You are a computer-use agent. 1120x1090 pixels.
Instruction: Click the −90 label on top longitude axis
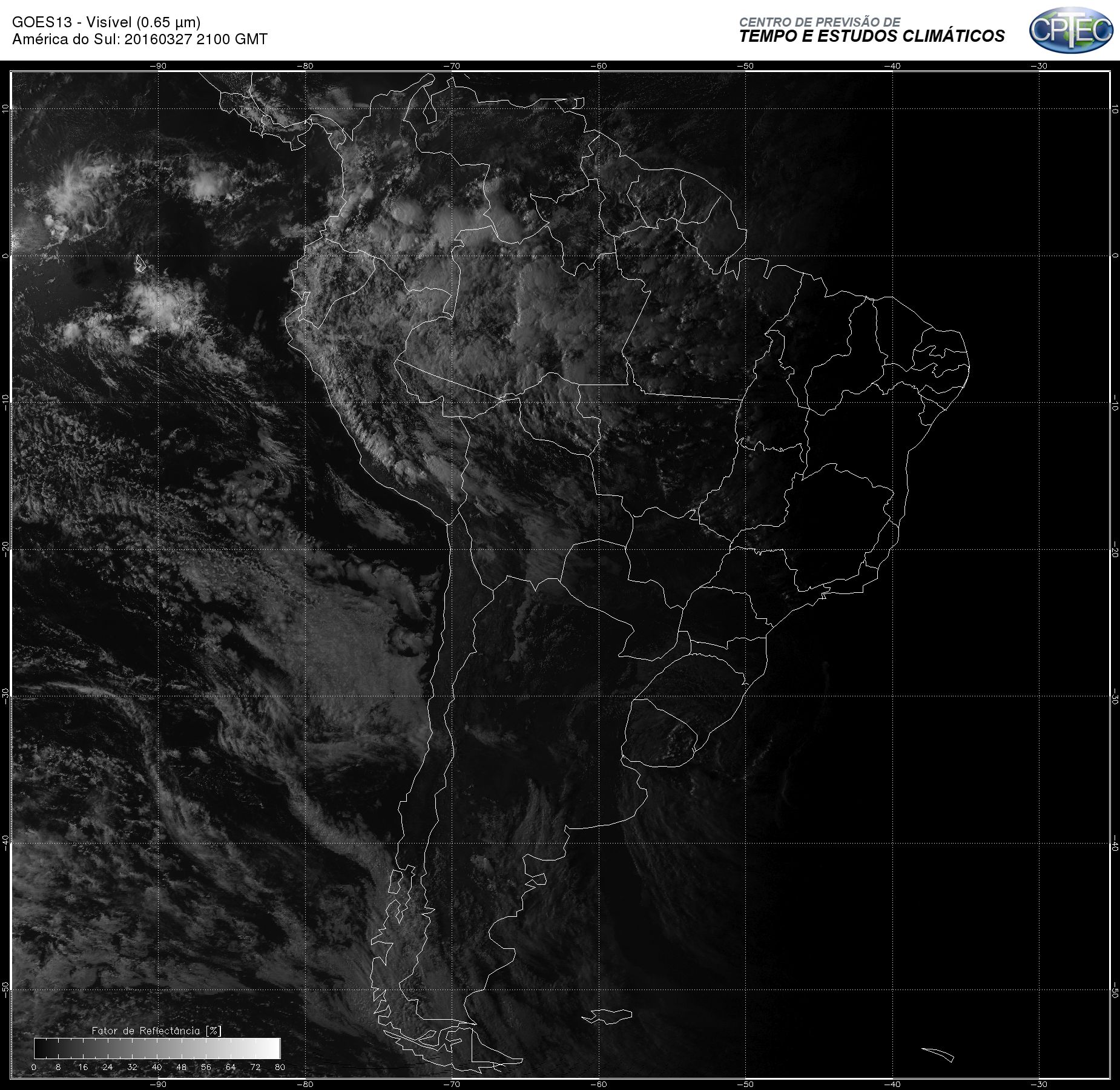click(x=158, y=66)
